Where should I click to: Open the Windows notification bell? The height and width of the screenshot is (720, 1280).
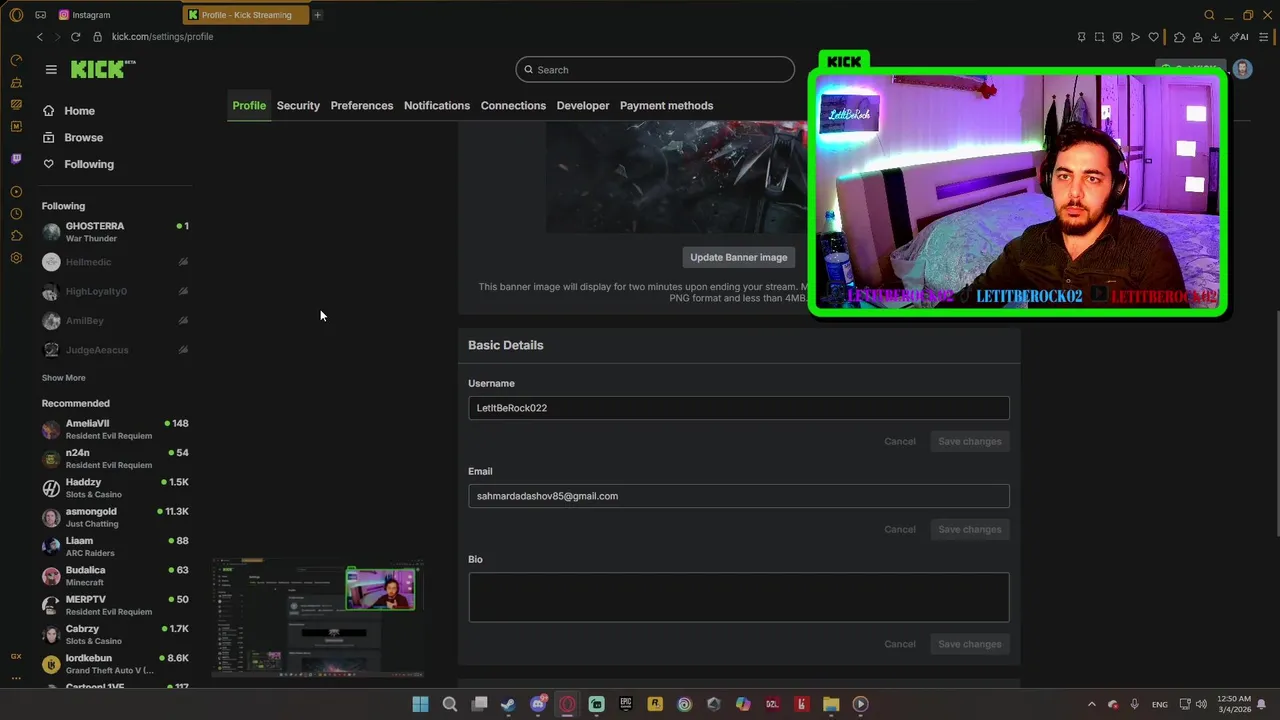(1262, 704)
